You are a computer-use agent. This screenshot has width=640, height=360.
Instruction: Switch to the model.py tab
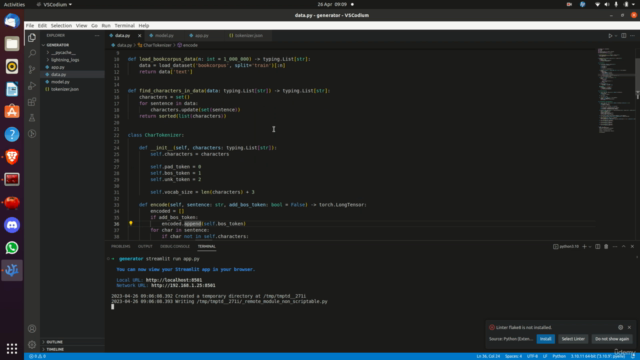point(164,36)
